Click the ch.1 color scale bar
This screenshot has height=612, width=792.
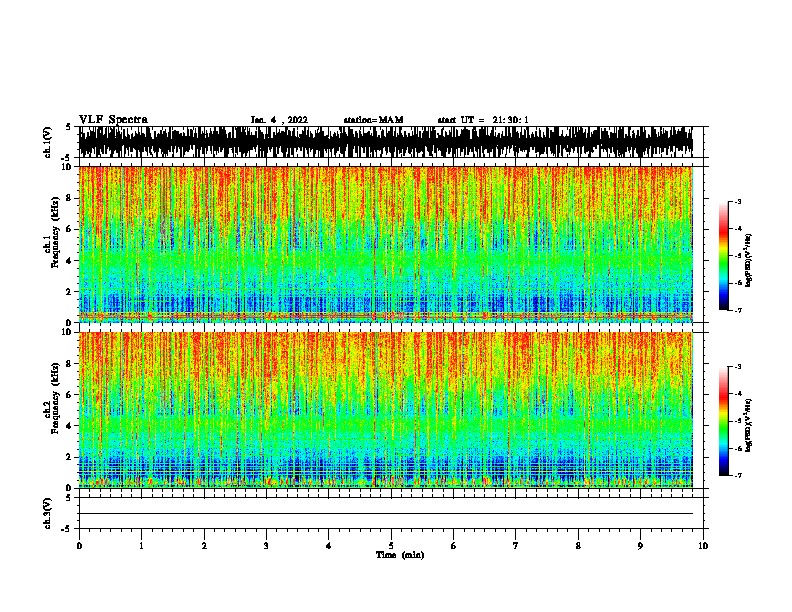click(724, 256)
